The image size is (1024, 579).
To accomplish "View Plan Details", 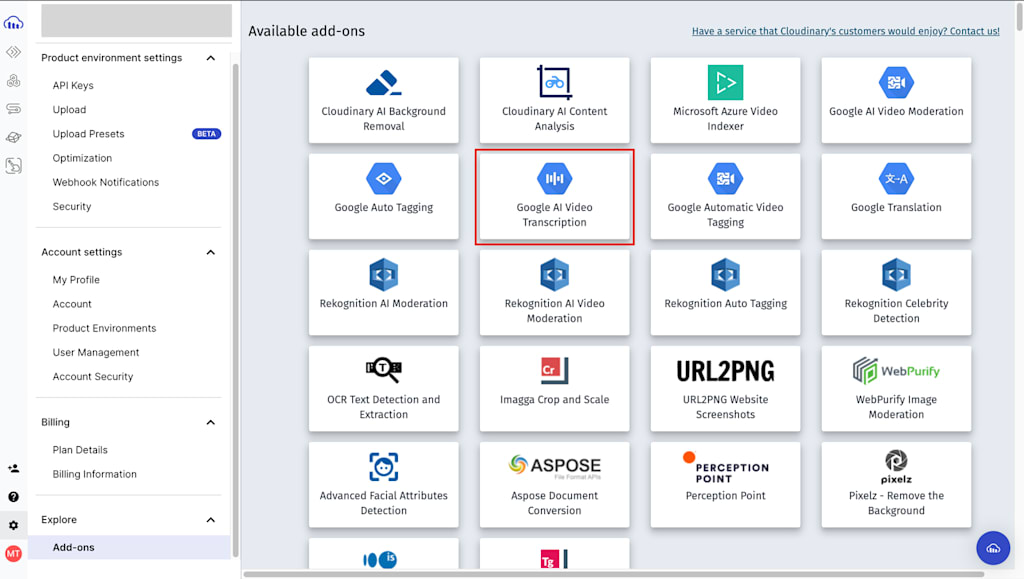I will click(x=80, y=450).
